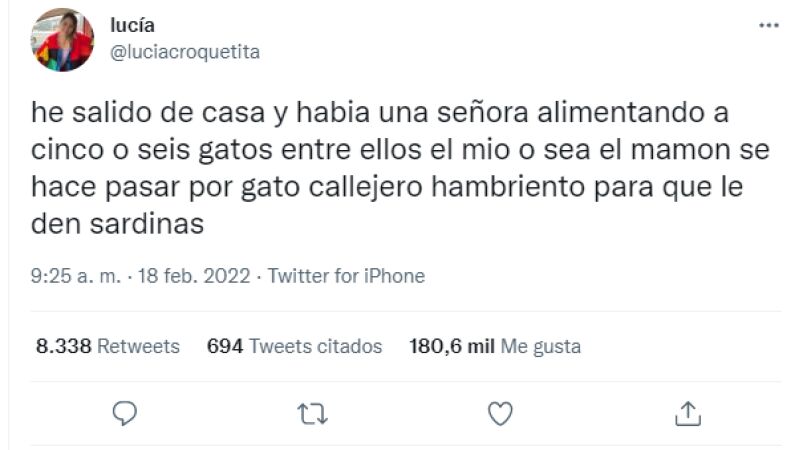Click the 18 feb. 2022 date

194,276
